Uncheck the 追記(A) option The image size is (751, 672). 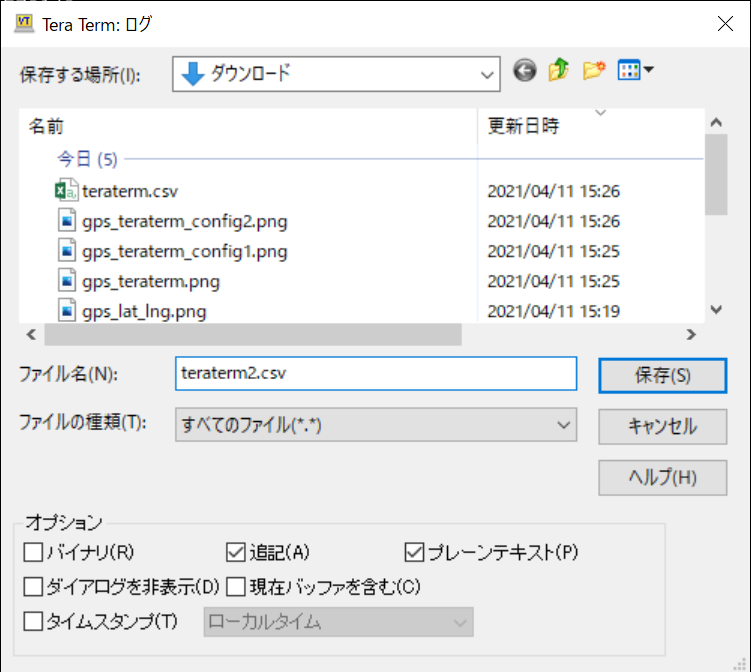236,552
